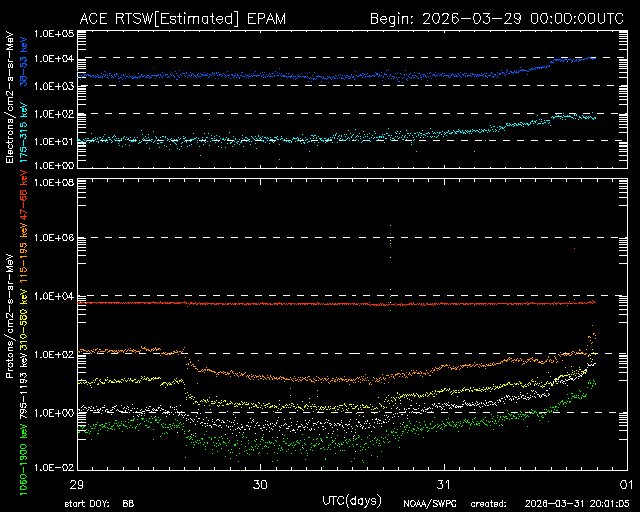This screenshot has height=512, width=640.
Task: Click the green "1060-1900 keV" legend label
Action: pyautogui.click(x=24, y=461)
